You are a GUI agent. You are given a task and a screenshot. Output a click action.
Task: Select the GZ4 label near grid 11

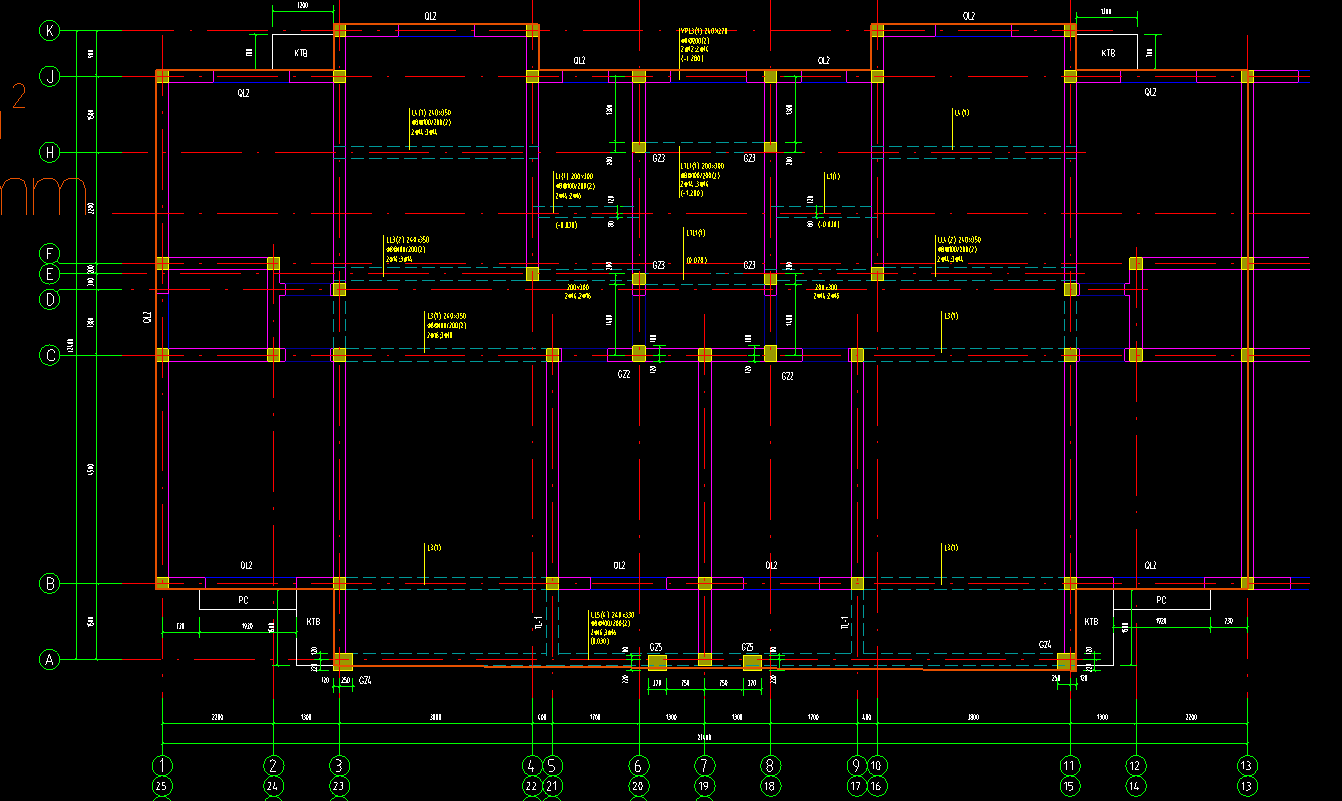1045,645
